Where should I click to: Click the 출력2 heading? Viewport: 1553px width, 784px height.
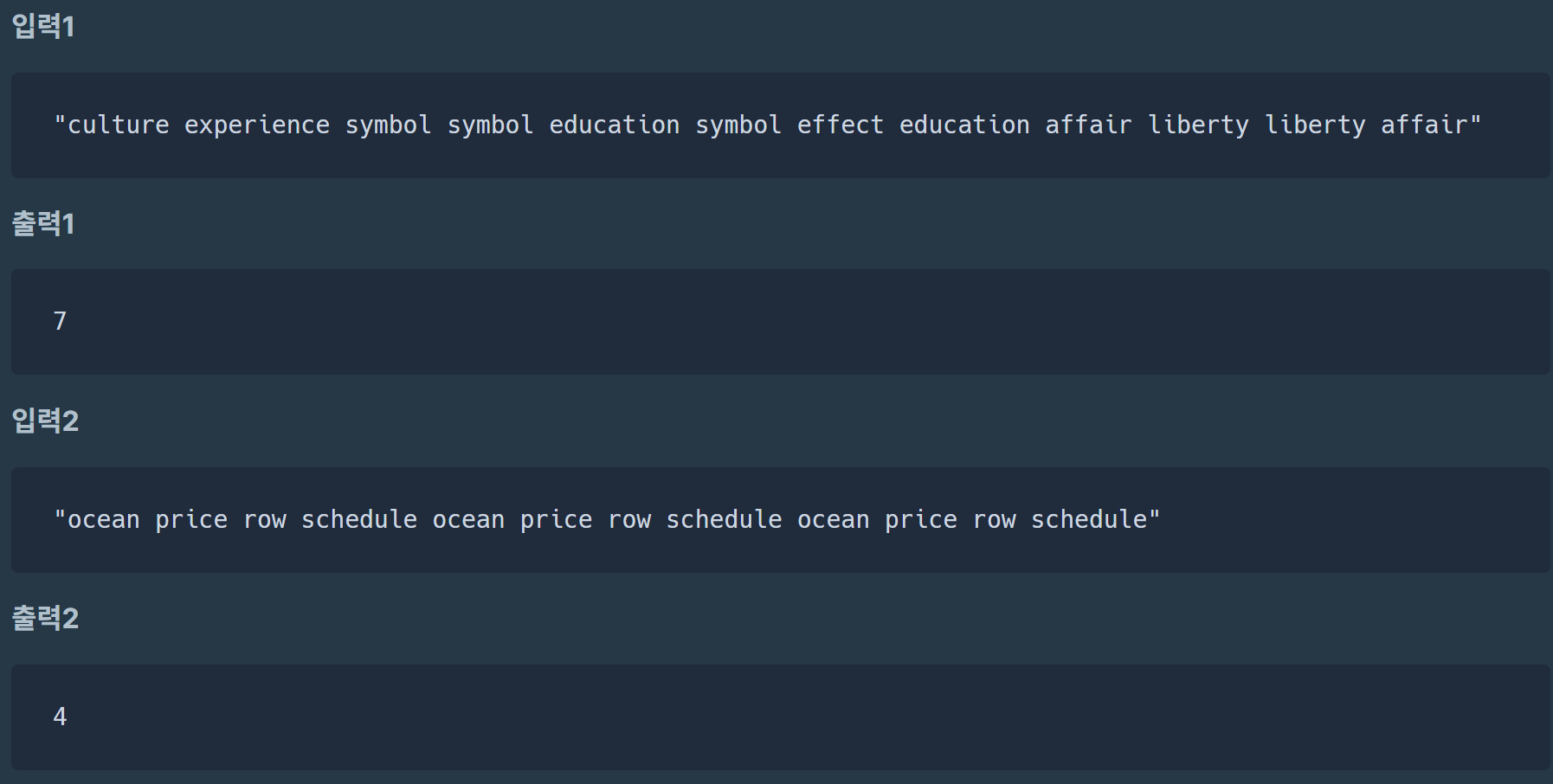(45, 618)
